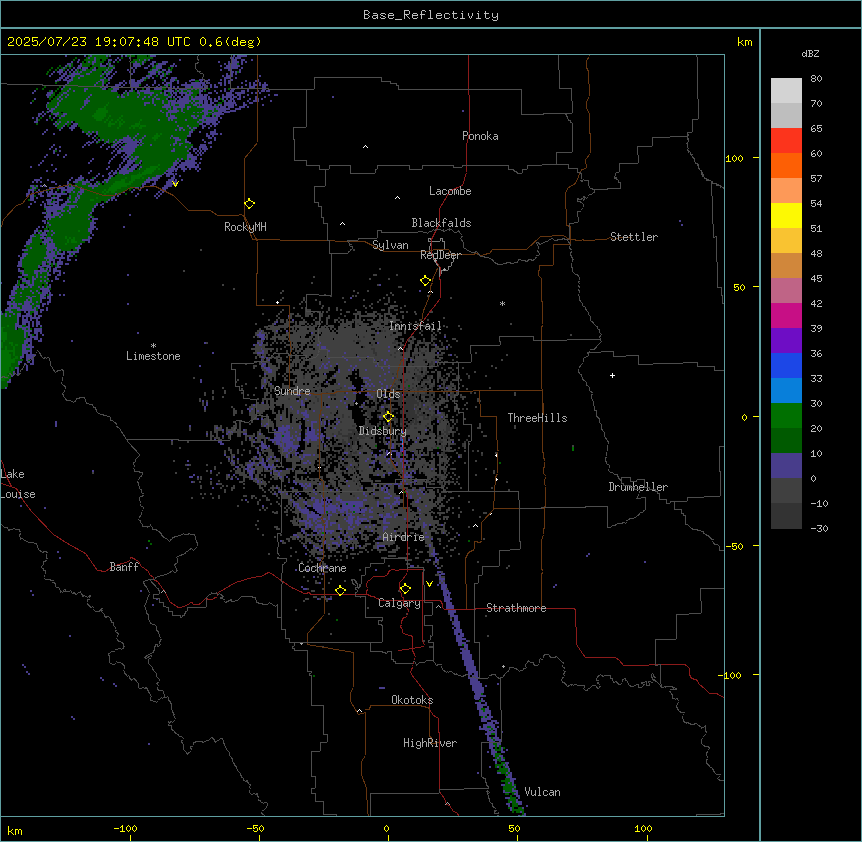Select the yellow diamond marker below Cochrane
The height and width of the screenshot is (842, 862).
coord(340,590)
